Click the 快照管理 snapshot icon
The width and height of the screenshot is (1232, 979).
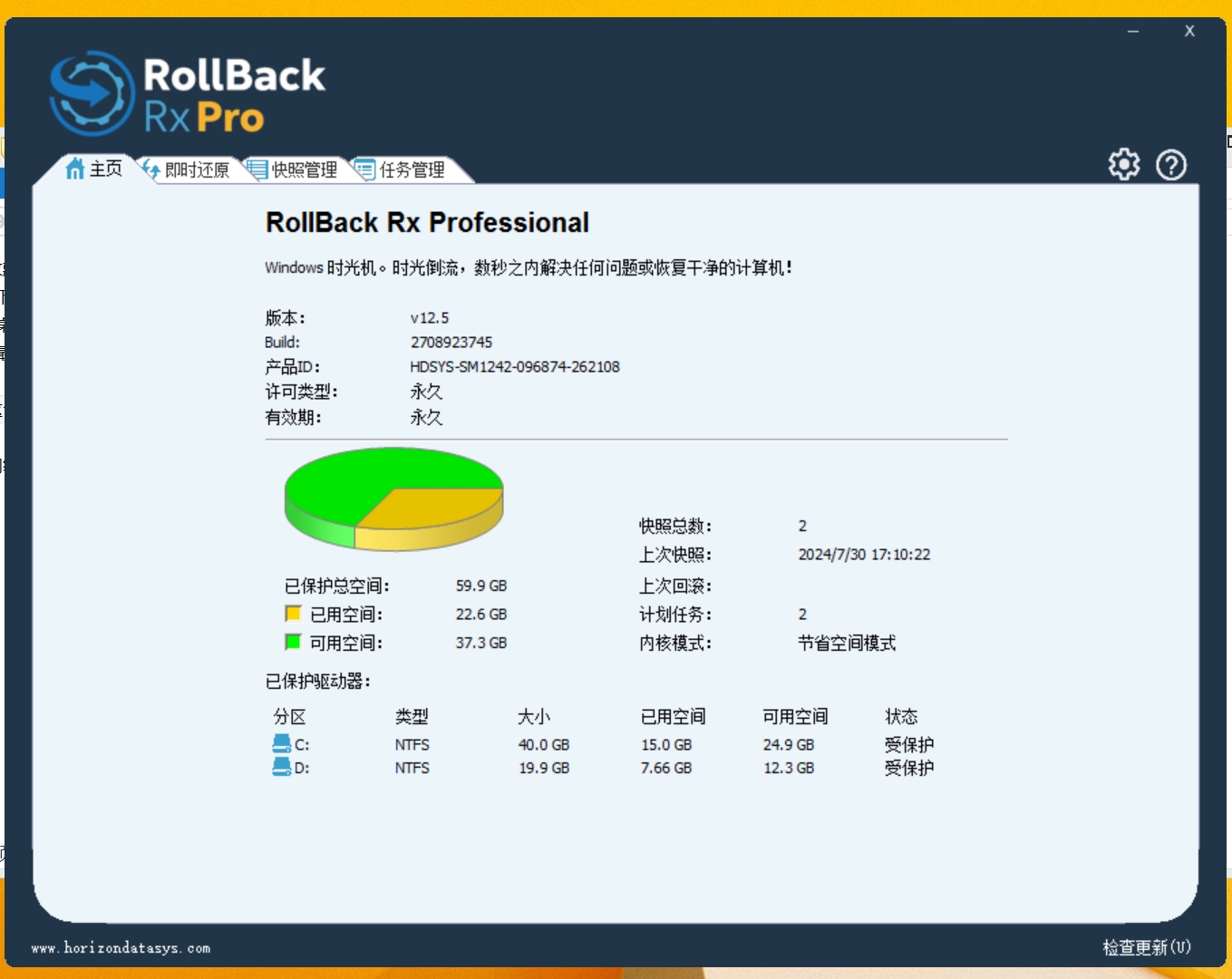(x=257, y=170)
